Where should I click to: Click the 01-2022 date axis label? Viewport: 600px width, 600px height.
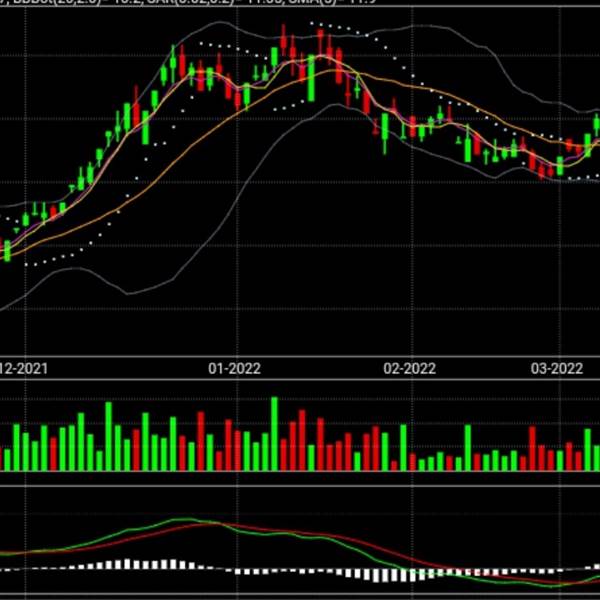tap(234, 368)
